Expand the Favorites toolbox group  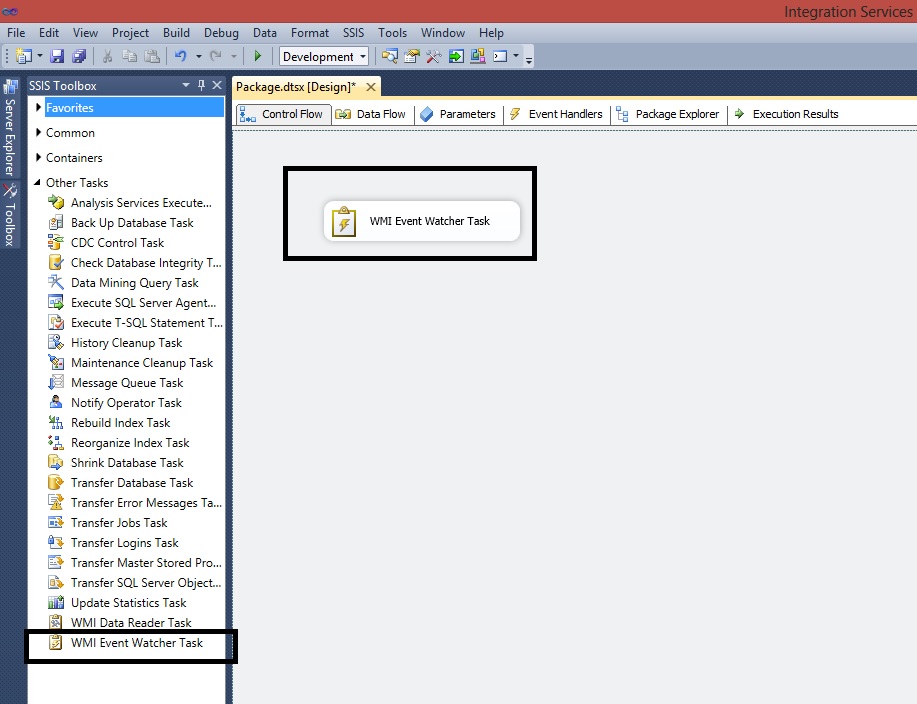tap(39, 108)
